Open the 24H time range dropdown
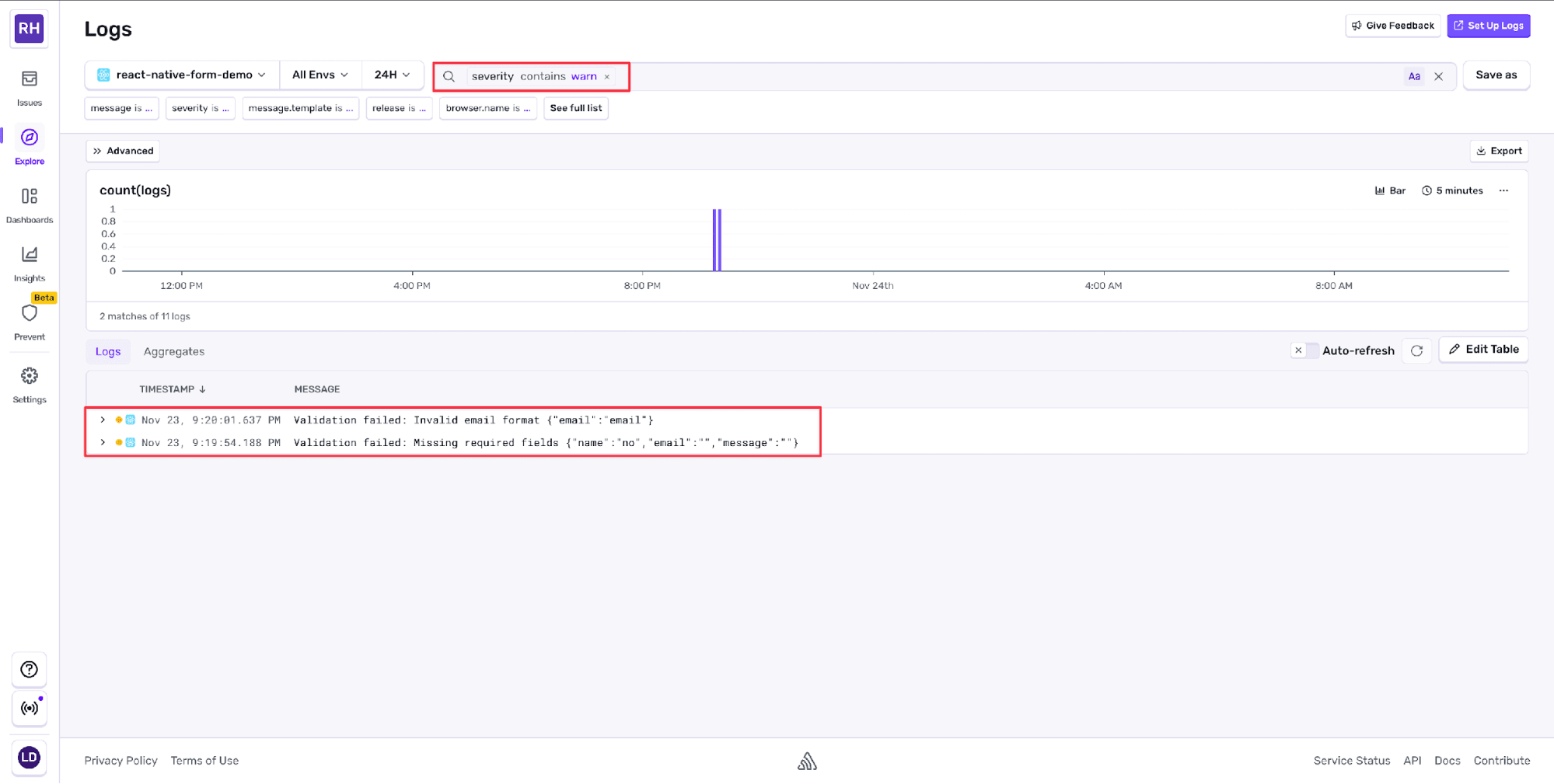 click(393, 75)
